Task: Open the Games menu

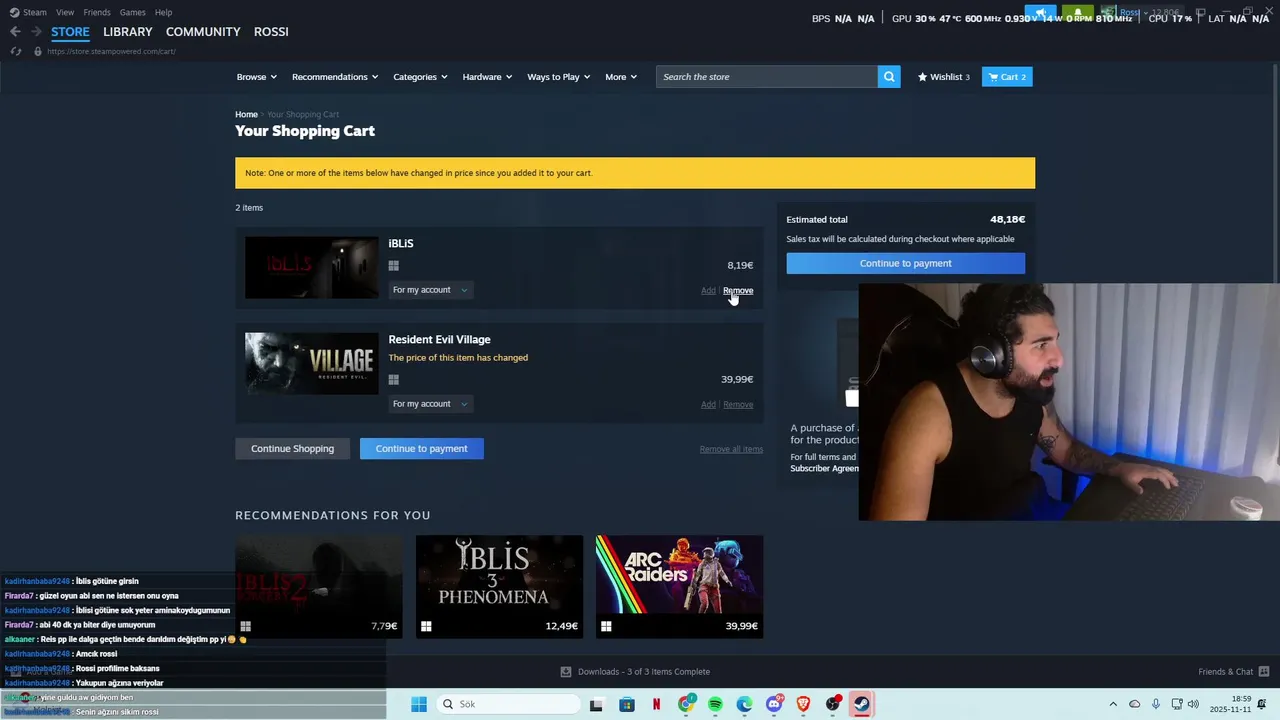Action: pyautogui.click(x=133, y=12)
